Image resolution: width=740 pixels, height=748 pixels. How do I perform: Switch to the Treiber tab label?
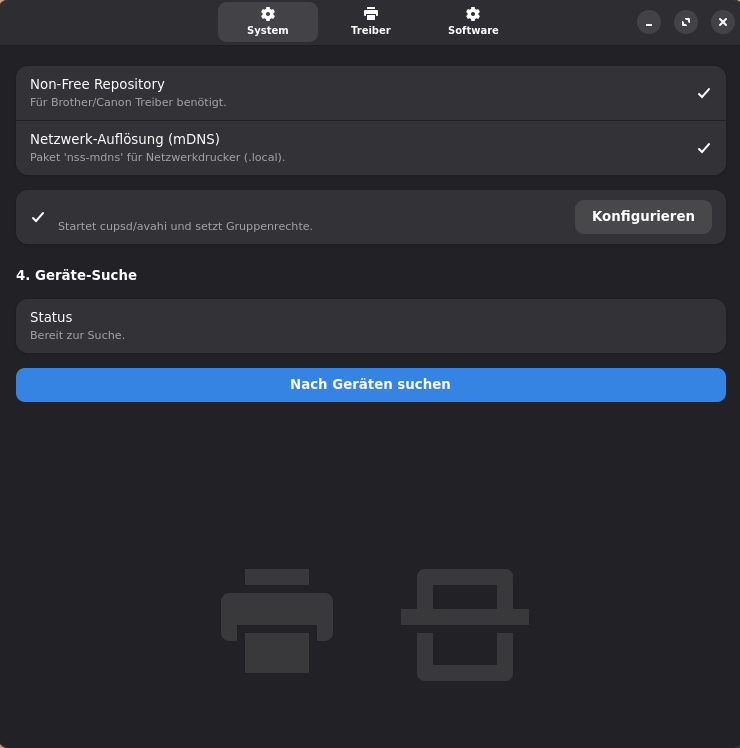(x=371, y=31)
